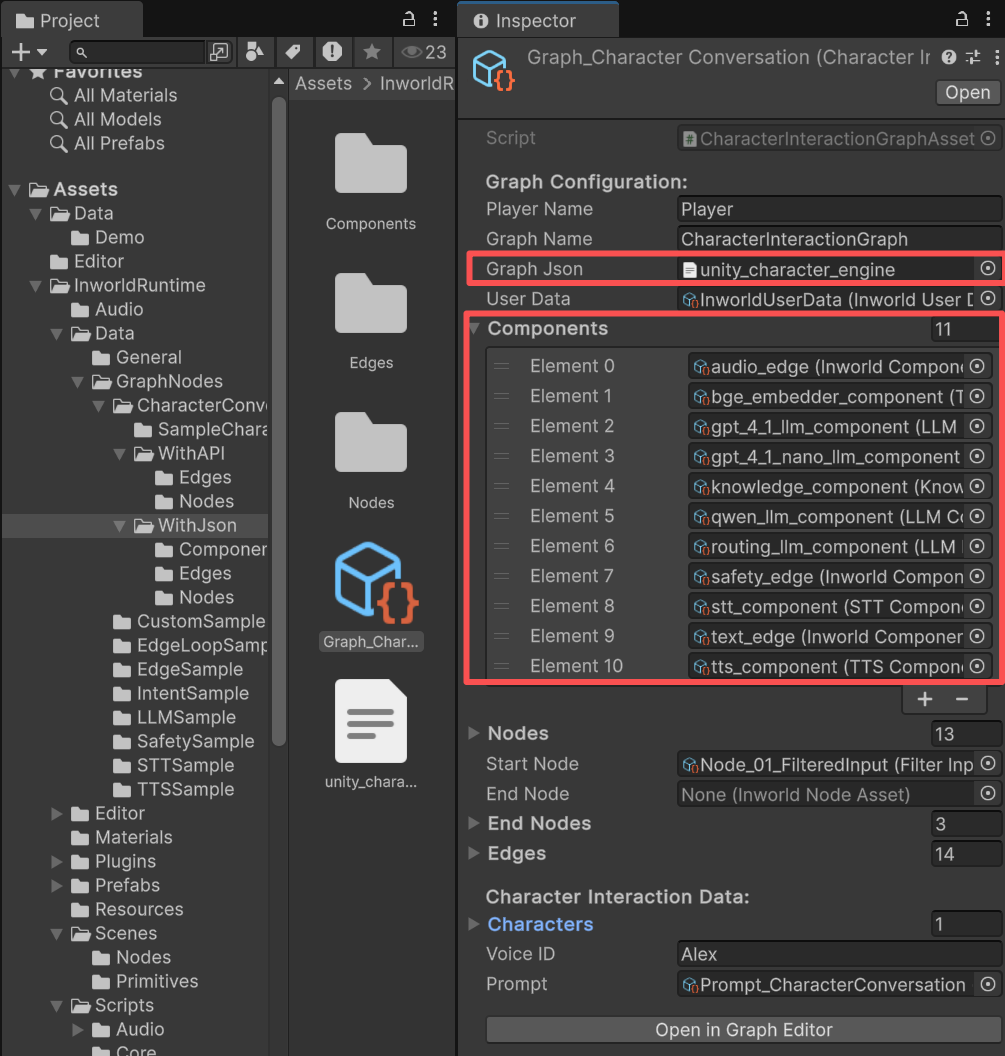Click the presets icon in the Inspector header
This screenshot has width=1005, height=1056.
click(x=972, y=57)
